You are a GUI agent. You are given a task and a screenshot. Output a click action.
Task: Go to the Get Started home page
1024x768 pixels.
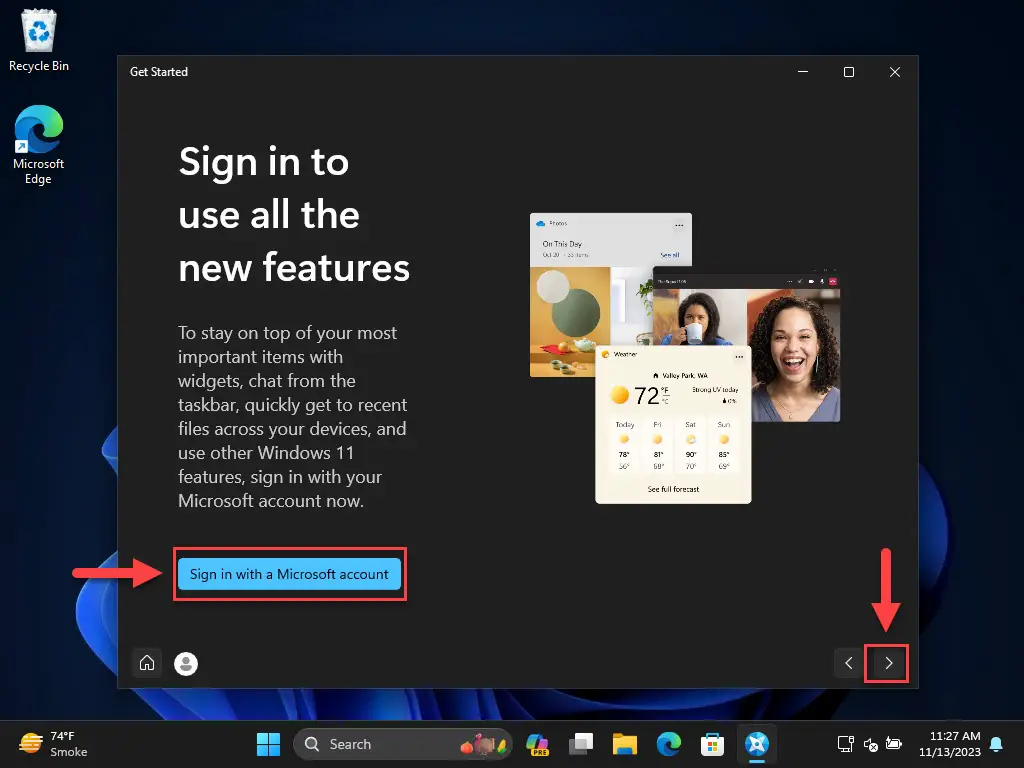(x=147, y=663)
